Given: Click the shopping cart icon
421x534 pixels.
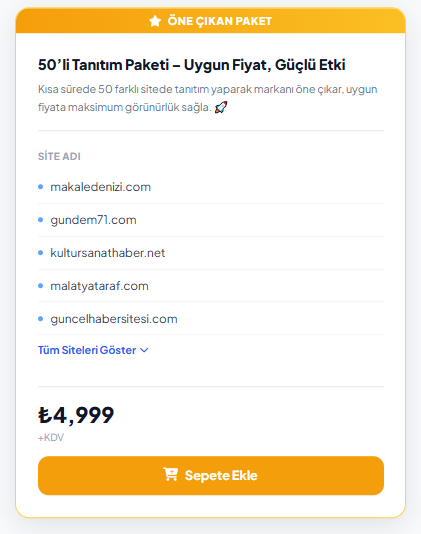Looking at the screenshot, I should click(171, 474).
